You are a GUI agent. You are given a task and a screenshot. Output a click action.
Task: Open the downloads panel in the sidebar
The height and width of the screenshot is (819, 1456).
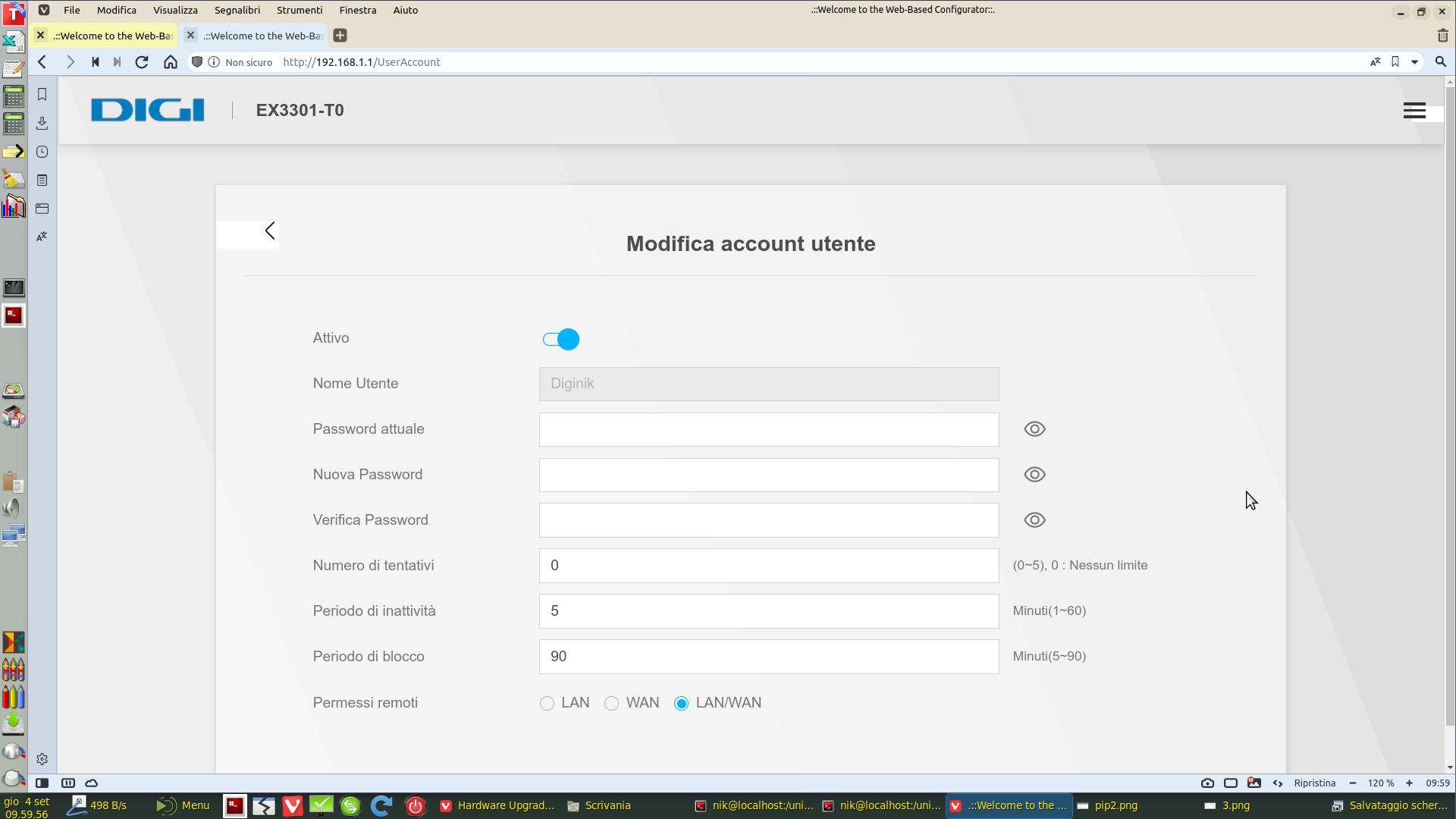42,123
